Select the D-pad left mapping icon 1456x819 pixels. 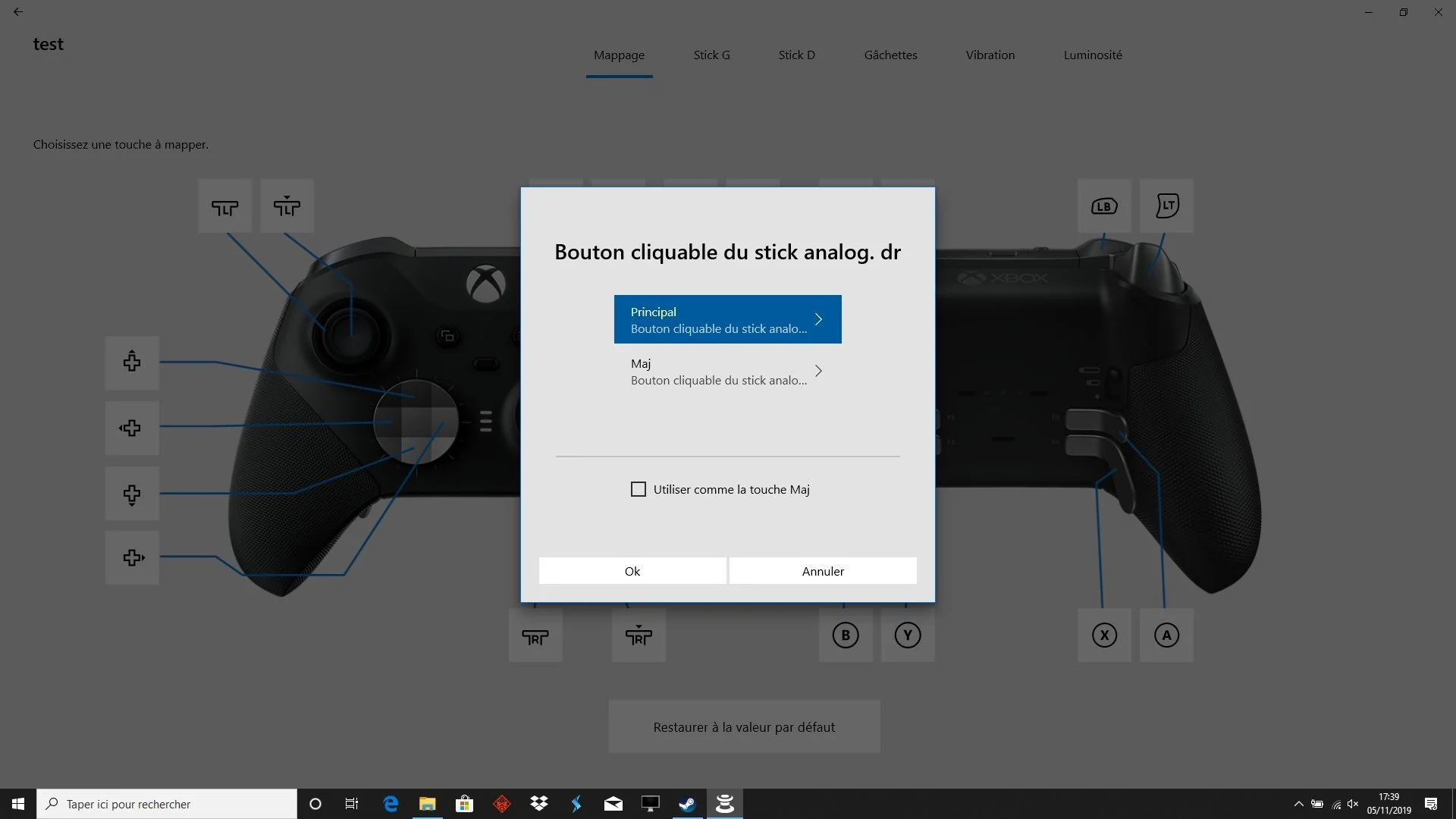tap(131, 428)
